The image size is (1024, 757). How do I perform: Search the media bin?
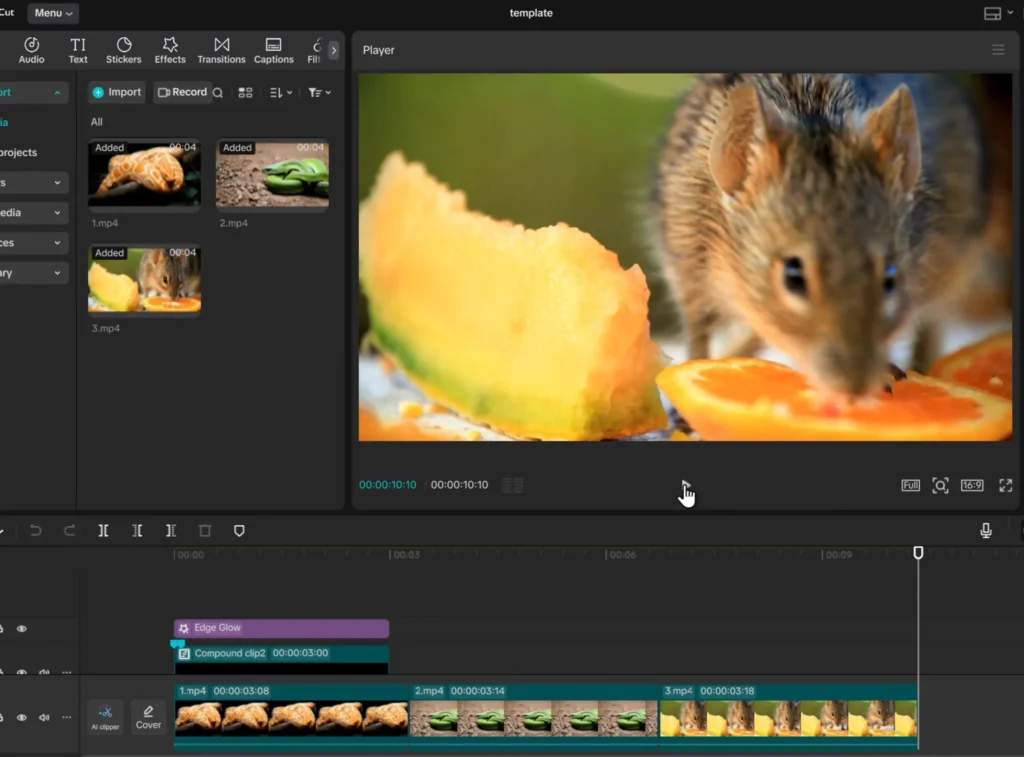(218, 93)
